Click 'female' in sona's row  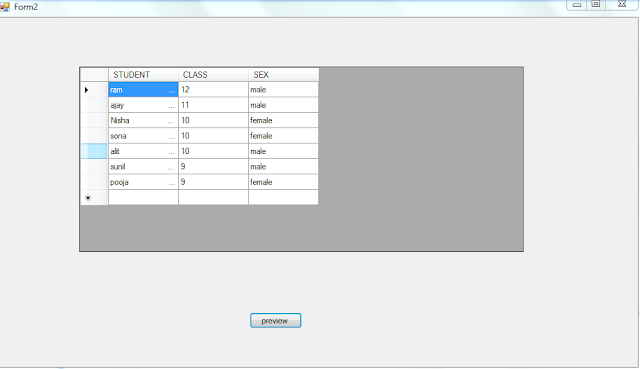[x=283, y=136]
